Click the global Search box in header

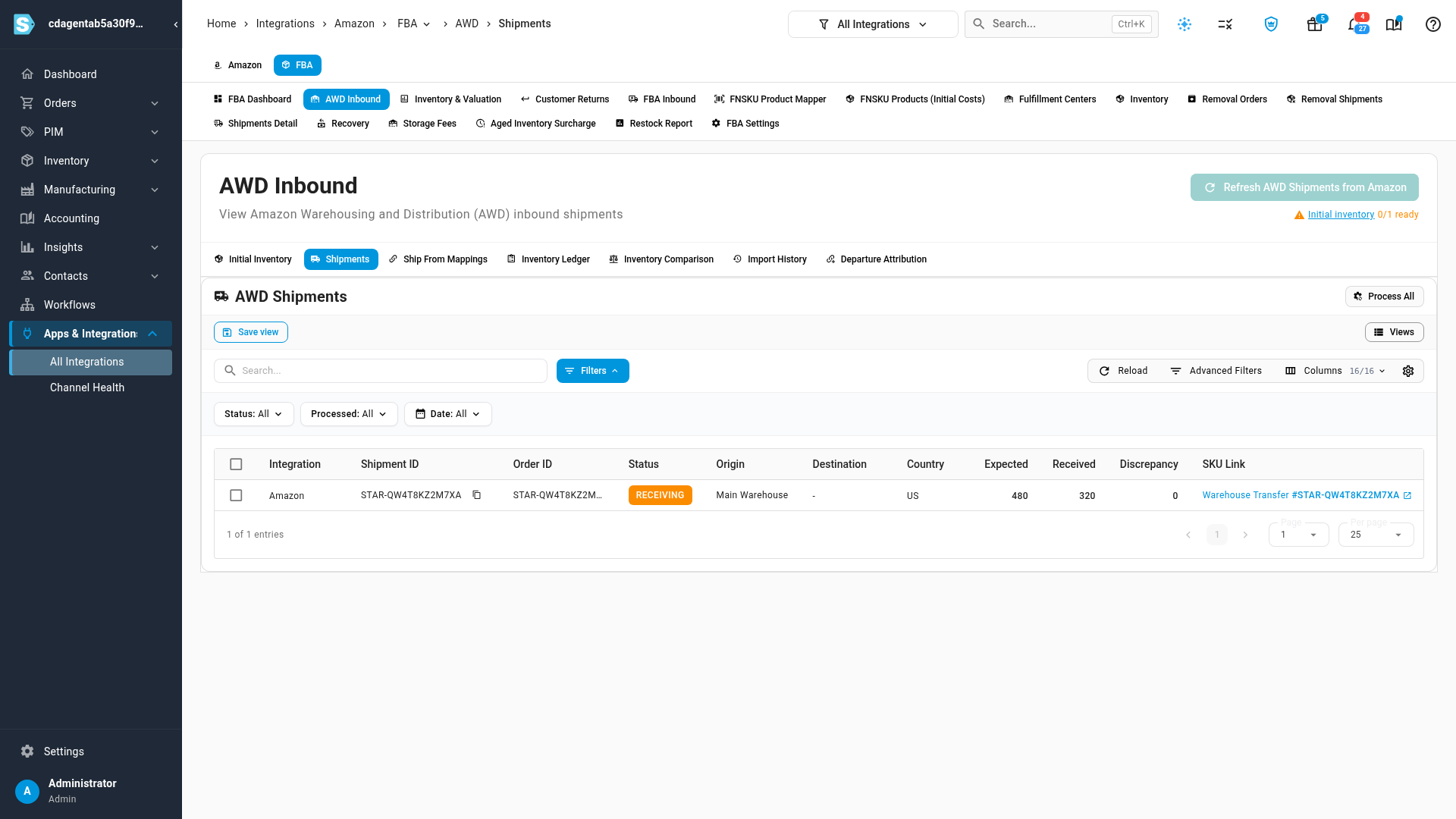click(1061, 24)
